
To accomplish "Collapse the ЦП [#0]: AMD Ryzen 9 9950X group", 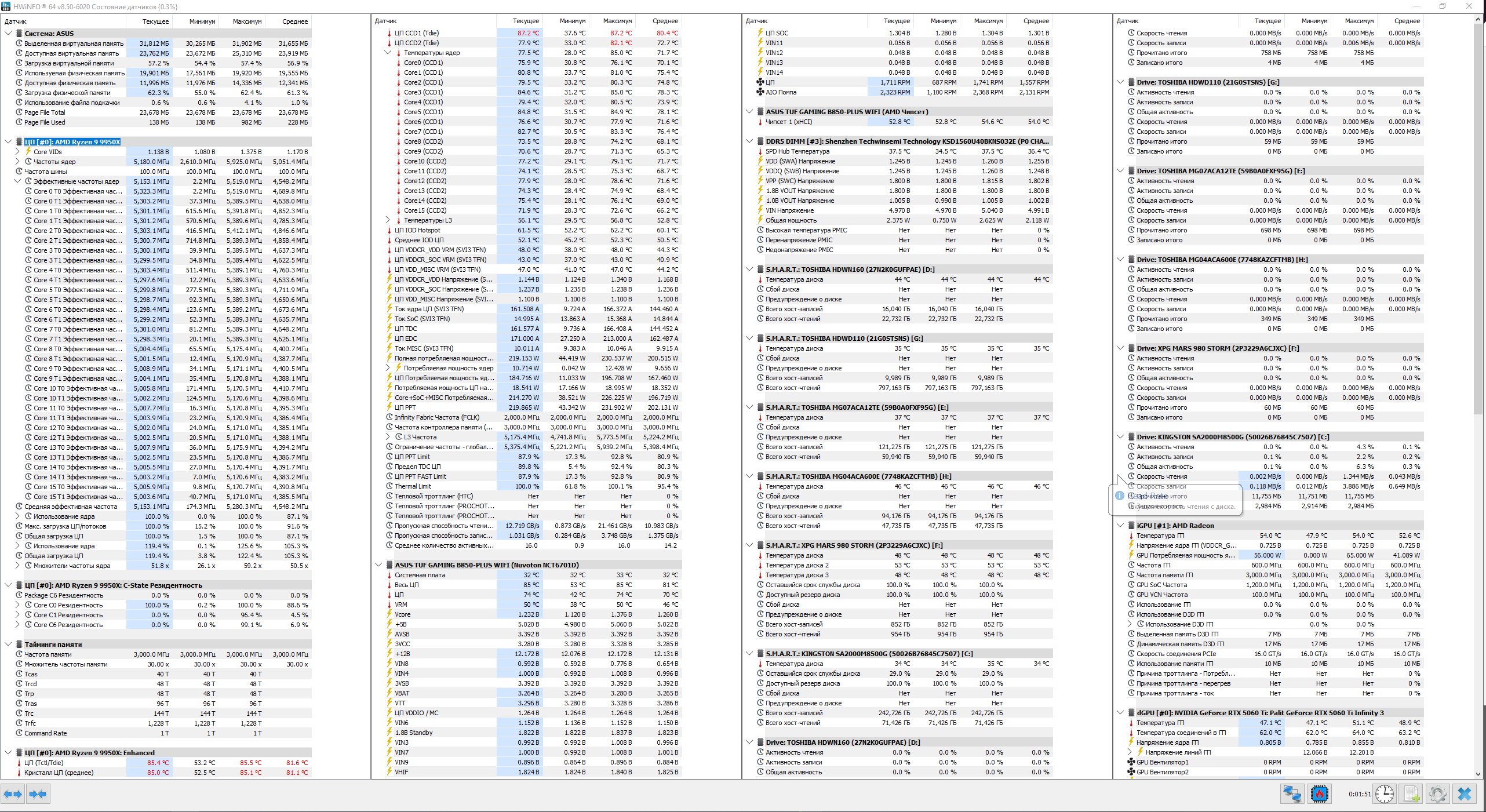I will [x=8, y=142].
